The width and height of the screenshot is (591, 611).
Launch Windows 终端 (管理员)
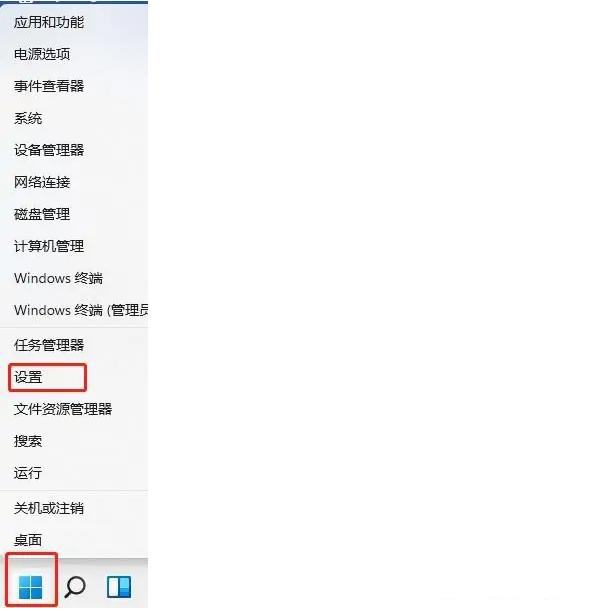tap(74, 310)
